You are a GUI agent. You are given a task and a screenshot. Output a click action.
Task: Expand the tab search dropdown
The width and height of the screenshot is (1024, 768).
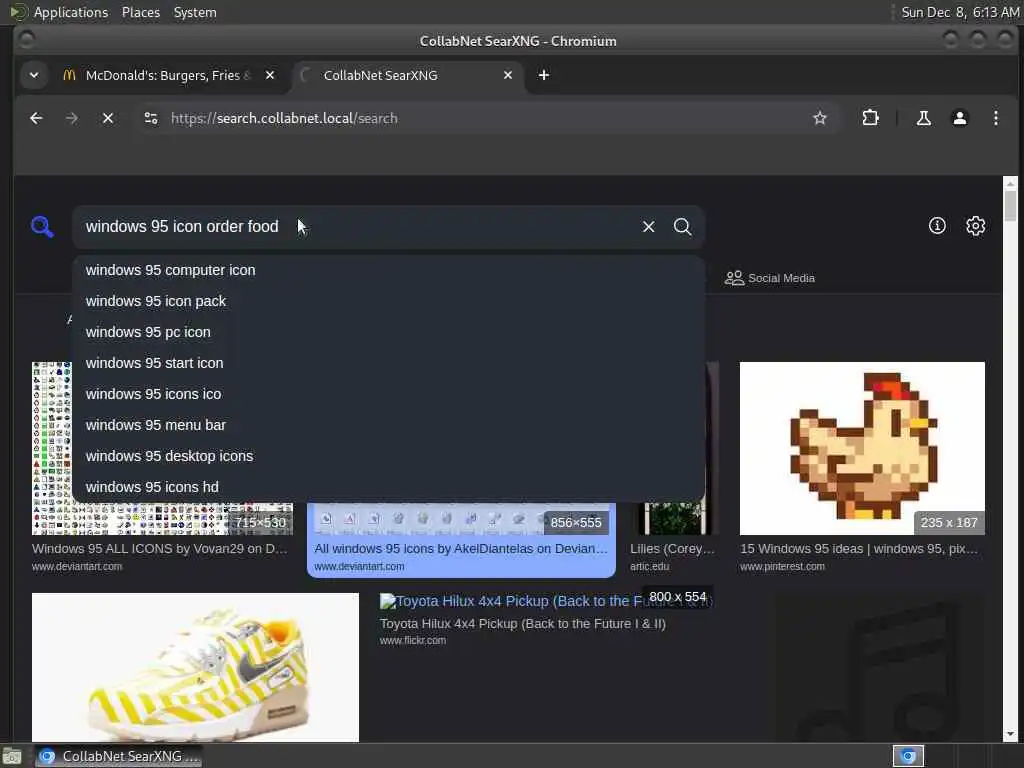(34, 75)
